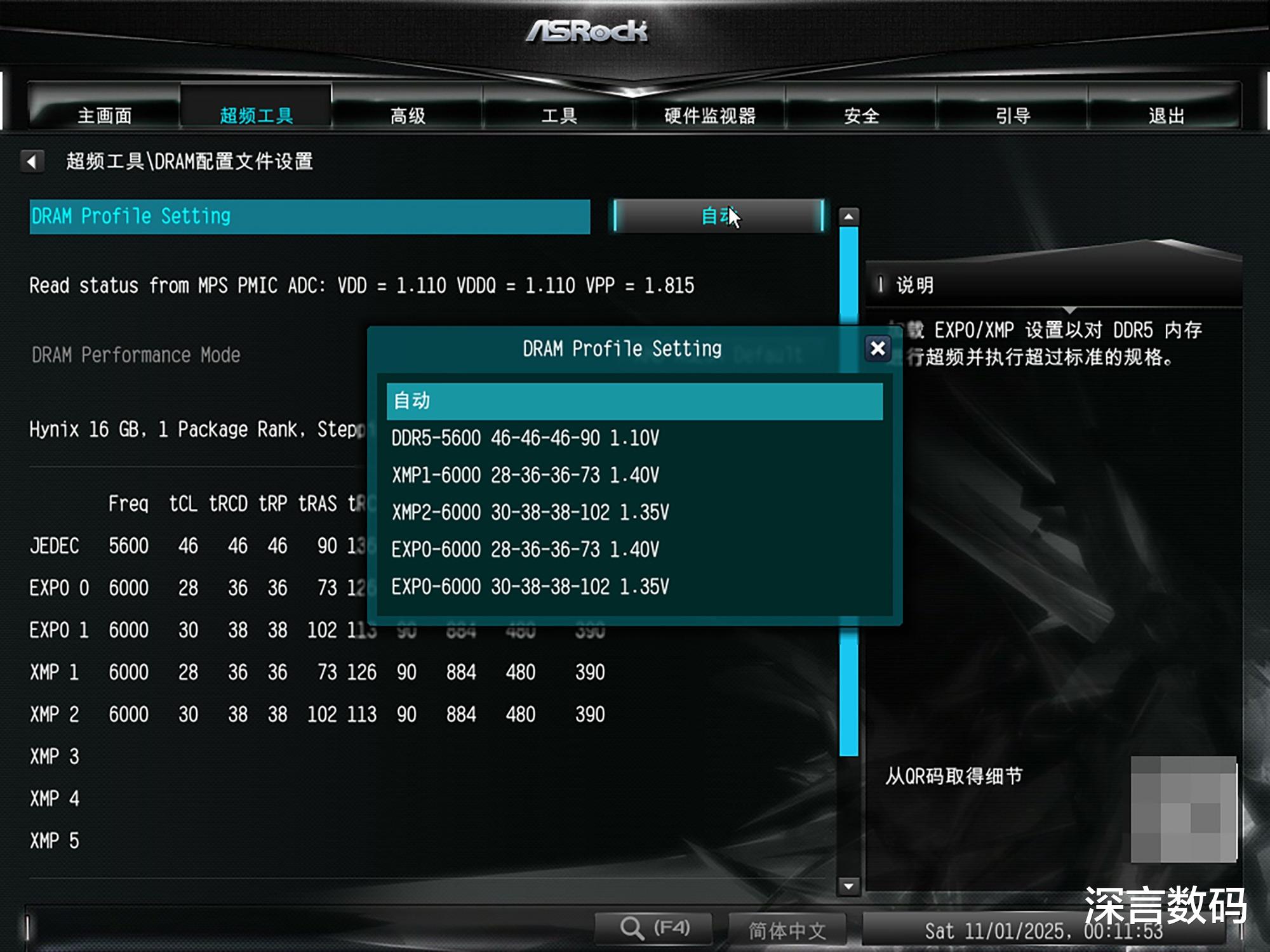Image resolution: width=1270 pixels, height=952 pixels.
Task: Switch to the 主画面 tab
Action: pos(105,116)
